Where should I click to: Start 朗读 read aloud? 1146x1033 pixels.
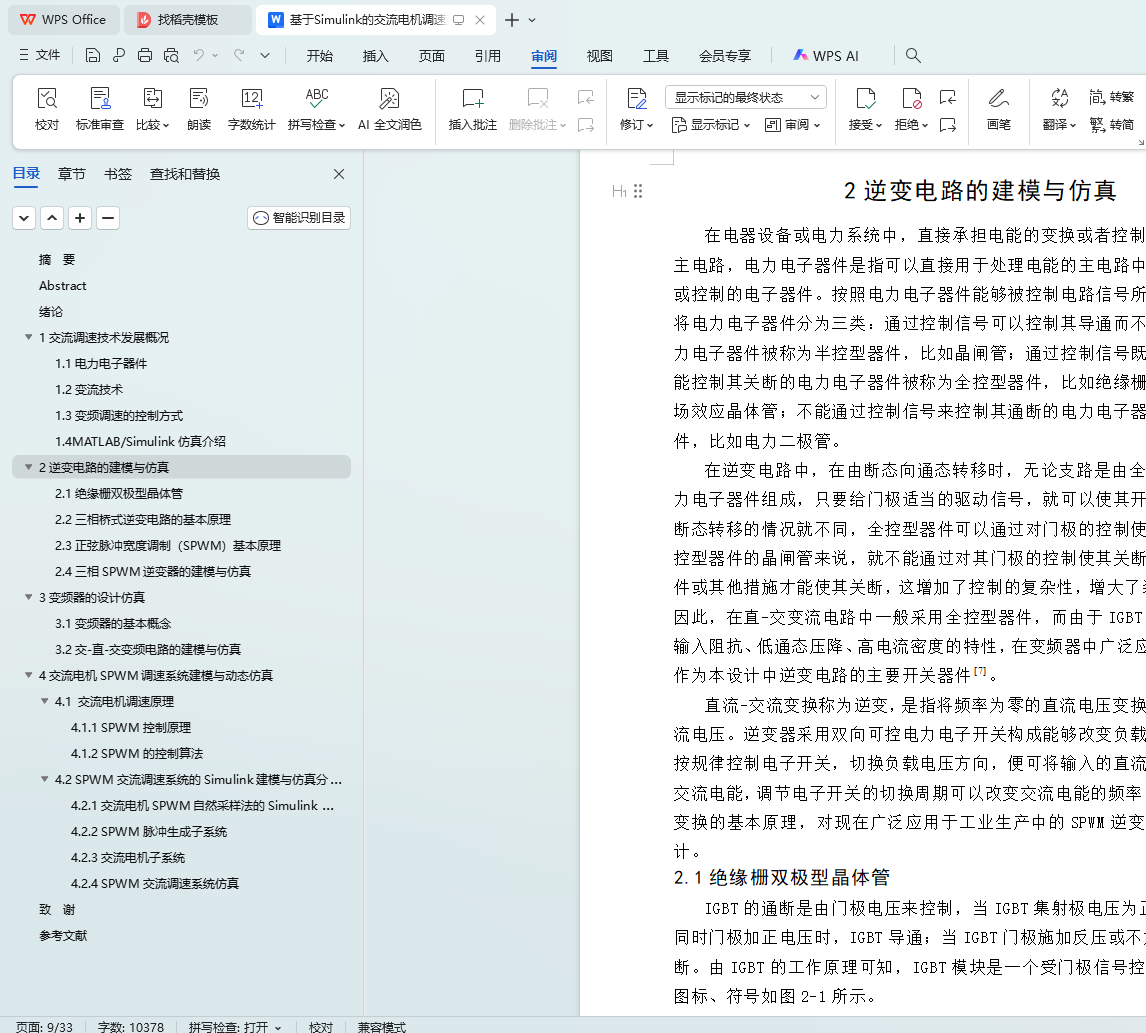199,109
